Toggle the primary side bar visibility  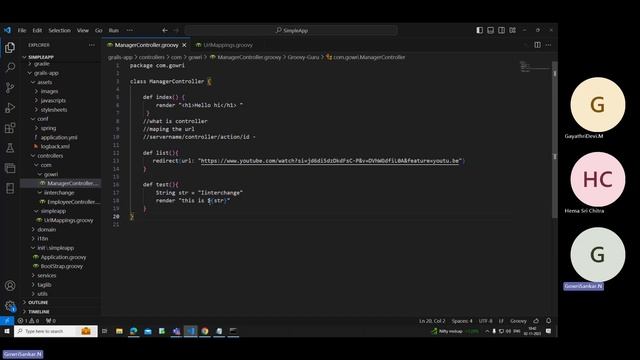(x=480, y=30)
